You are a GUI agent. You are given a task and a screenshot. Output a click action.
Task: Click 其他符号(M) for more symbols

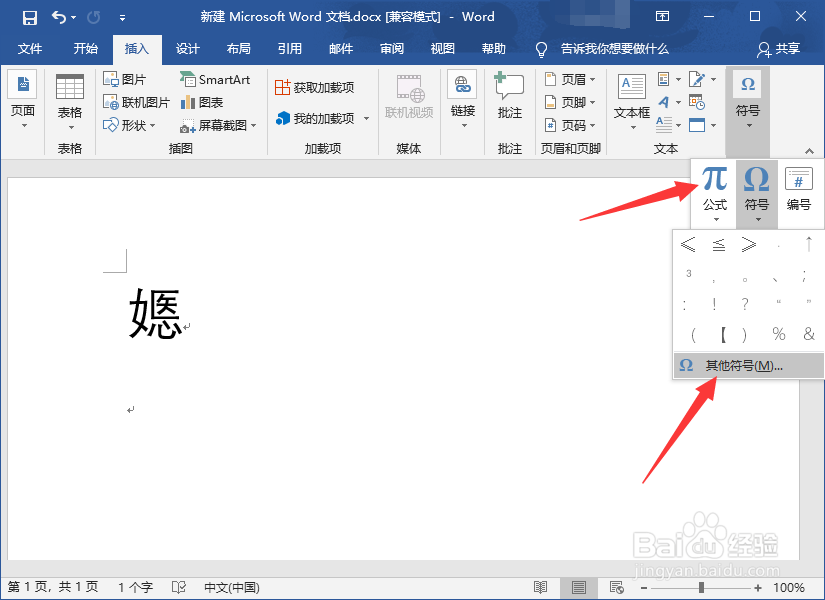pos(740,366)
